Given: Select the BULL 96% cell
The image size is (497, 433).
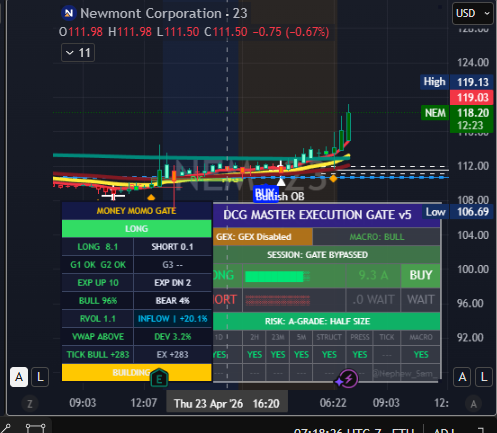Looking at the screenshot, I should point(98,301).
